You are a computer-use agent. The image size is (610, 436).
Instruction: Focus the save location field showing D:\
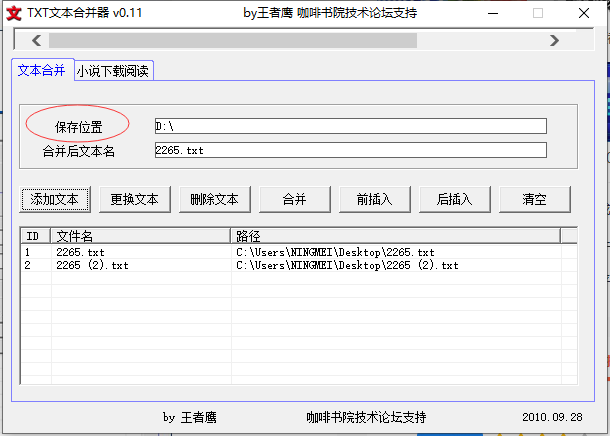click(x=351, y=126)
